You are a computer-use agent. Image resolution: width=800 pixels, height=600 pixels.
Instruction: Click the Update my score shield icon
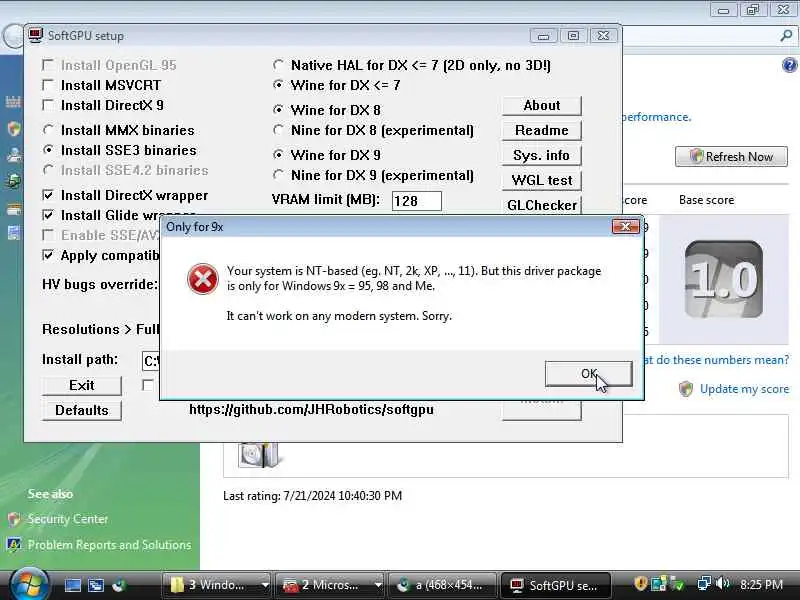click(686, 389)
